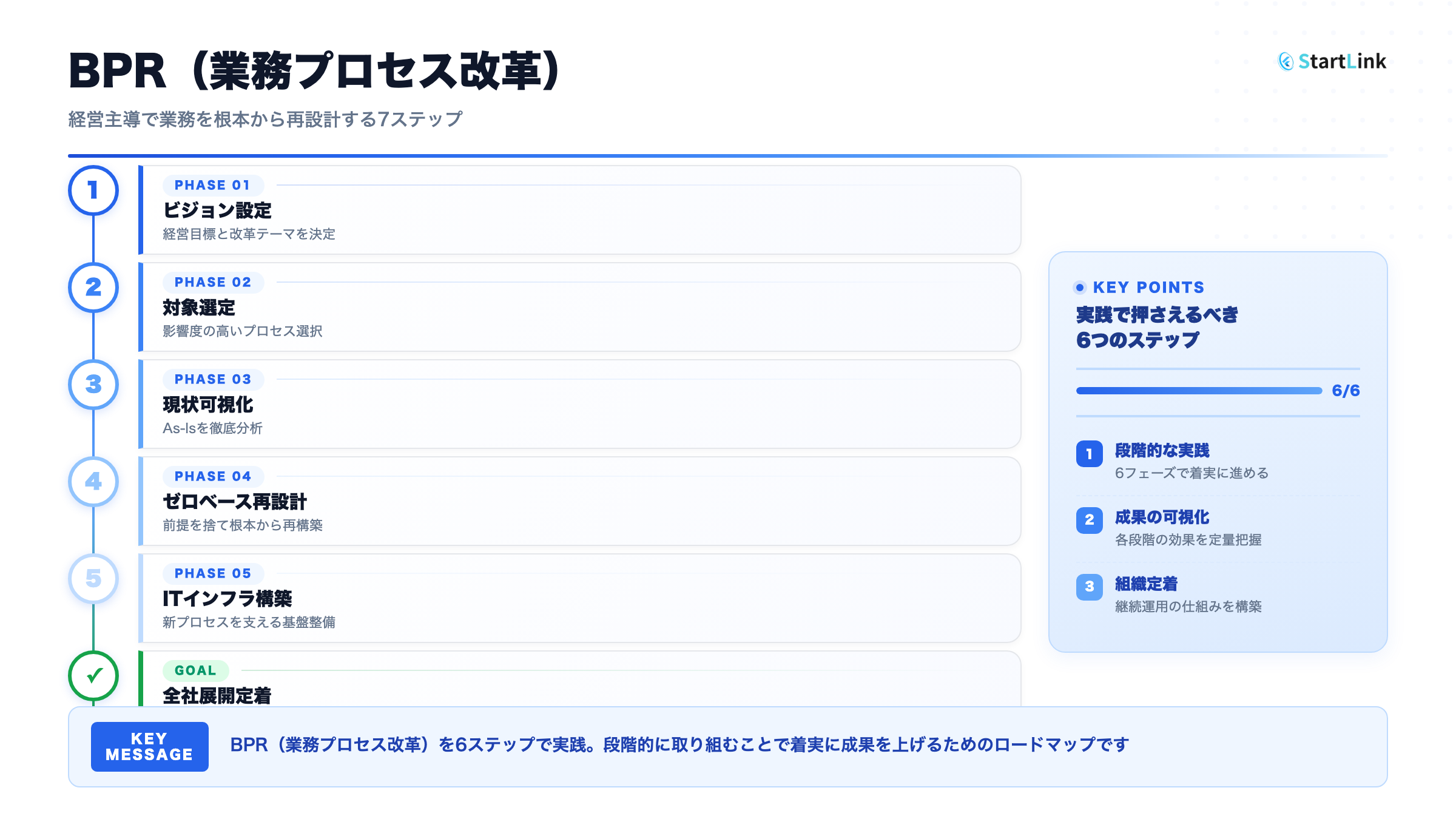Select the PHASE 03 label pill
1456x819 pixels.
212,380
